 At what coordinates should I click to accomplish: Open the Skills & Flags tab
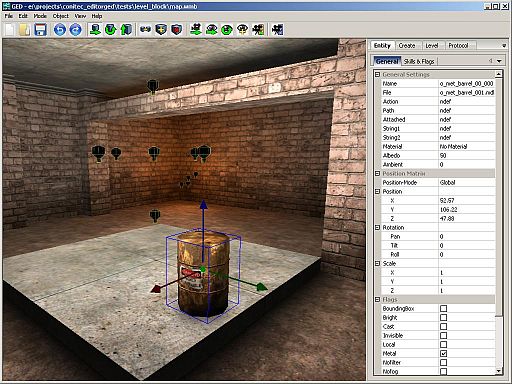click(x=419, y=61)
